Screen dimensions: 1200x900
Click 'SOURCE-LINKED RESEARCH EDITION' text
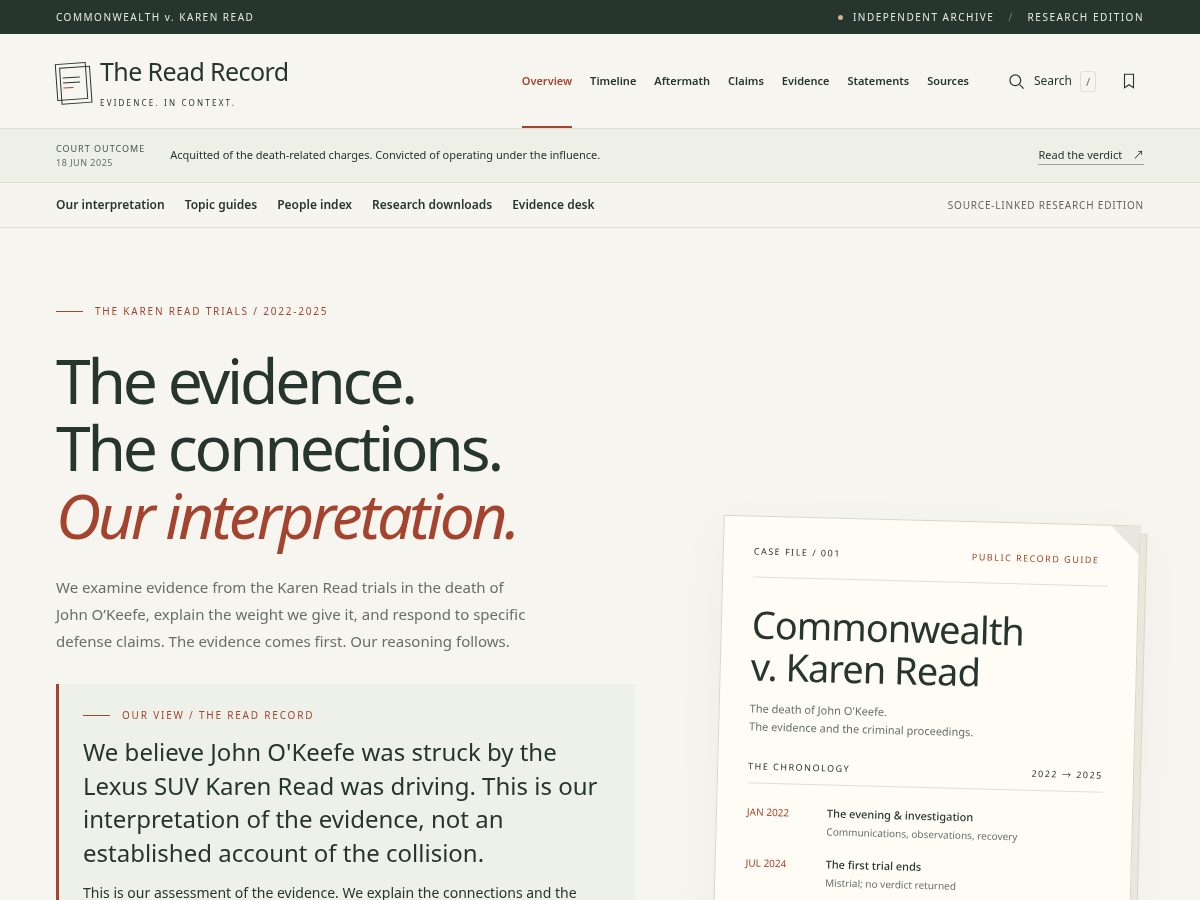point(1046,205)
